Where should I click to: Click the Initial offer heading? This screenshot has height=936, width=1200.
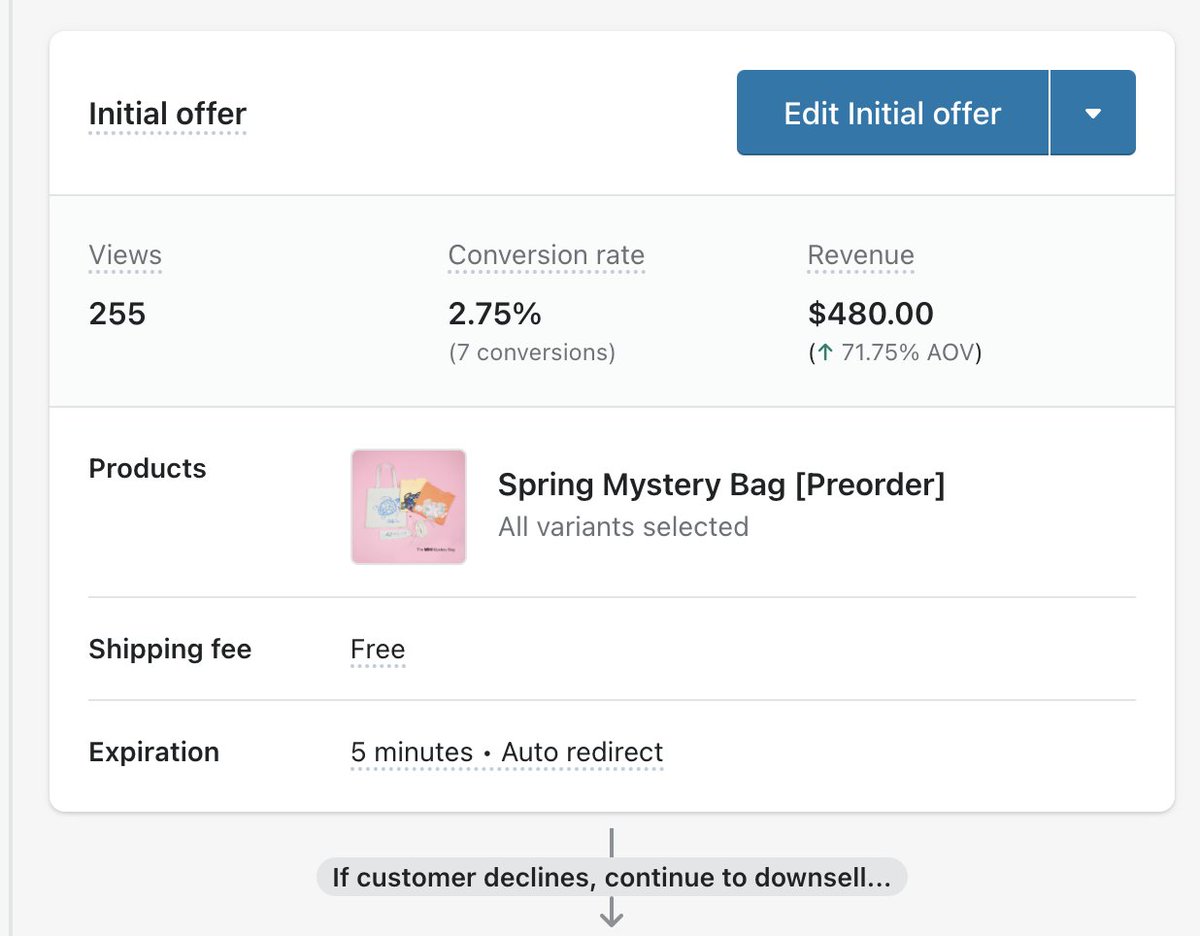[x=167, y=114]
